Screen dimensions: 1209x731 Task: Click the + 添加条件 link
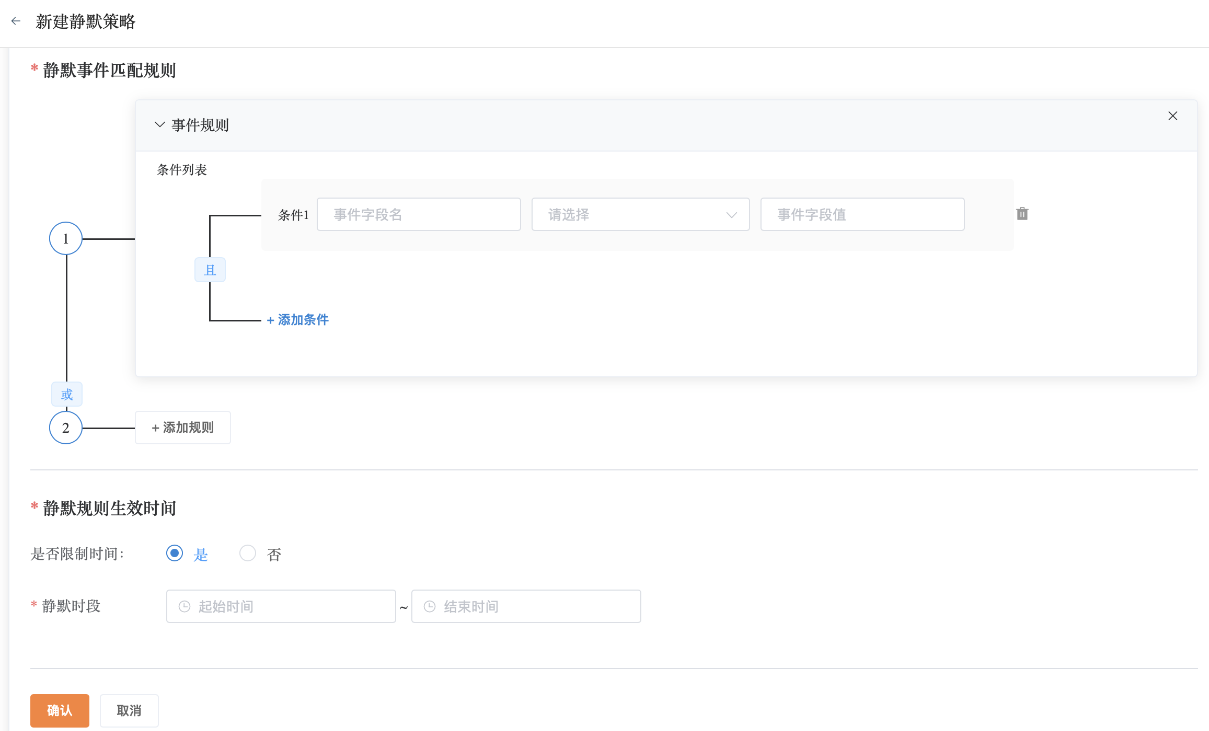297,320
